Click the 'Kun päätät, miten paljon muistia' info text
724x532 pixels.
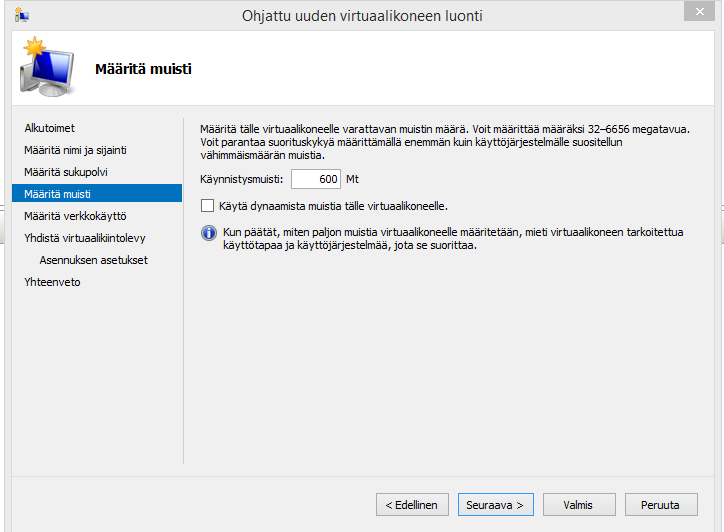click(x=453, y=239)
